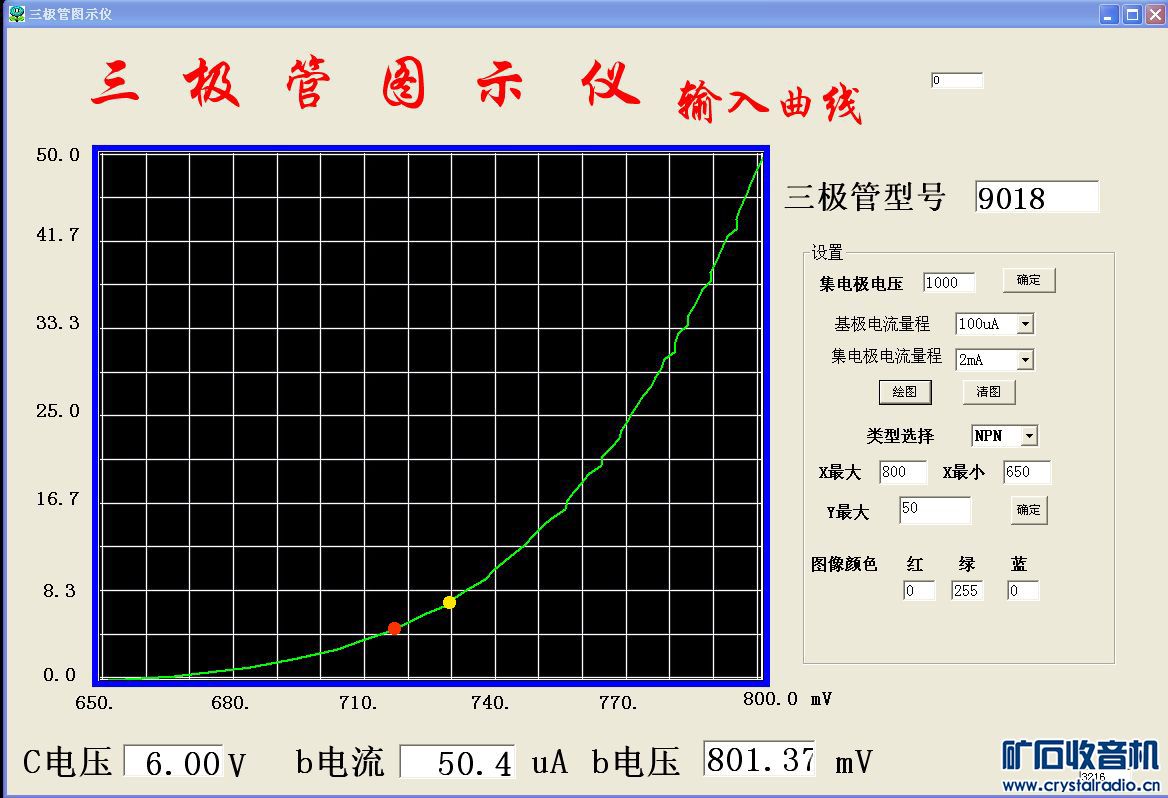
Task: Click the 红 color value field
Action: (918, 591)
